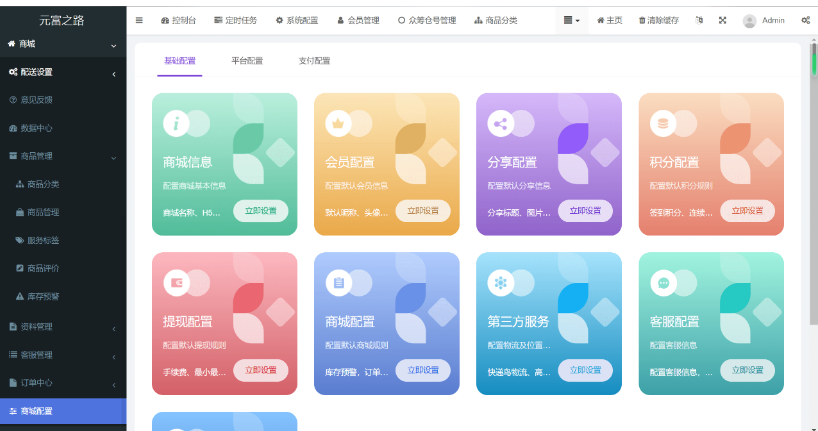Open 数据中心 via its dashboard icon

click(x=13, y=128)
